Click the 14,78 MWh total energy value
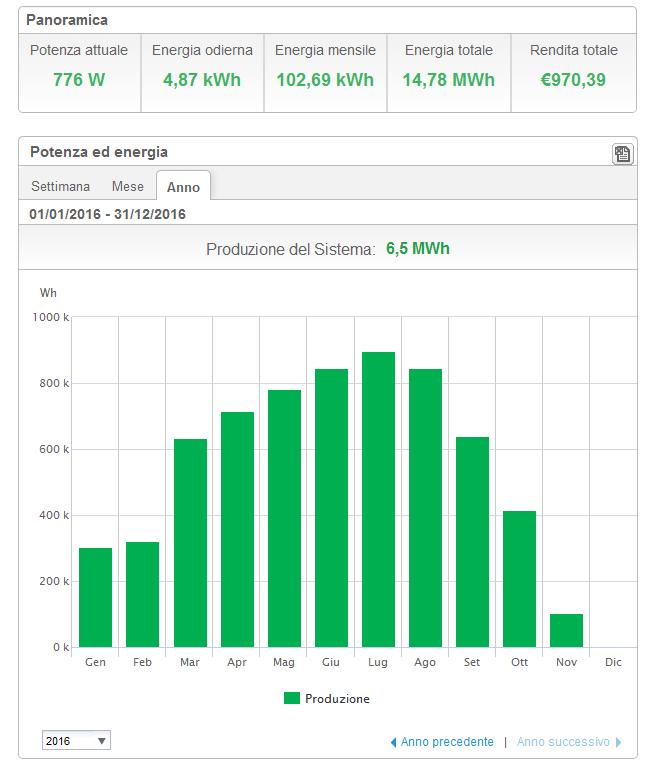Viewport: 656px width, 769px height. (x=449, y=79)
